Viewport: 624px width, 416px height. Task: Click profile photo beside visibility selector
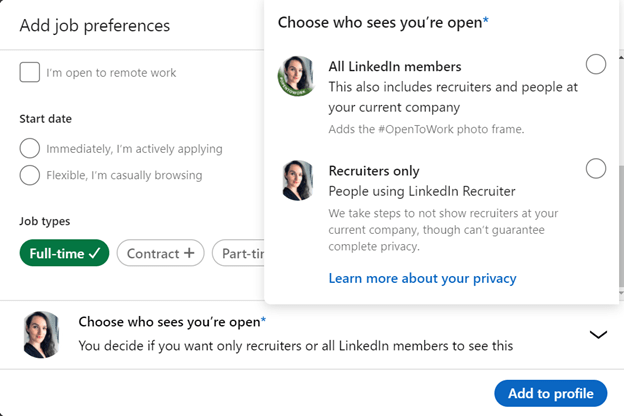click(x=42, y=334)
